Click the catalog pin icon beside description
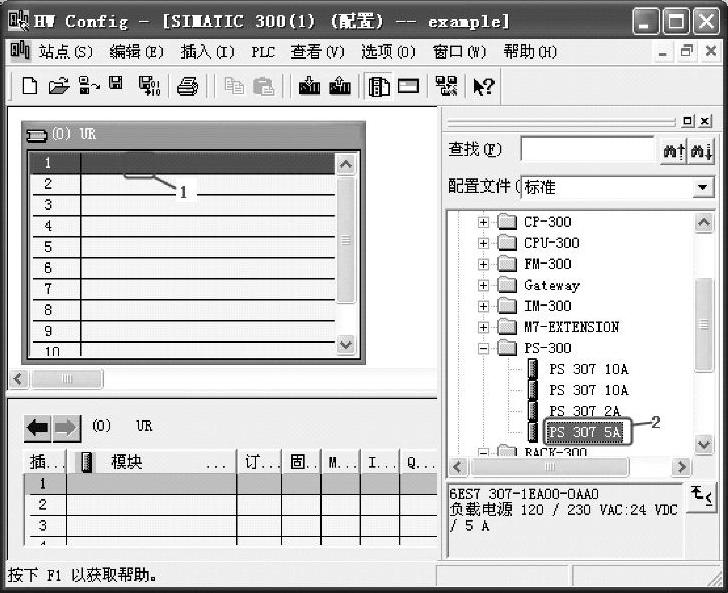 701,496
